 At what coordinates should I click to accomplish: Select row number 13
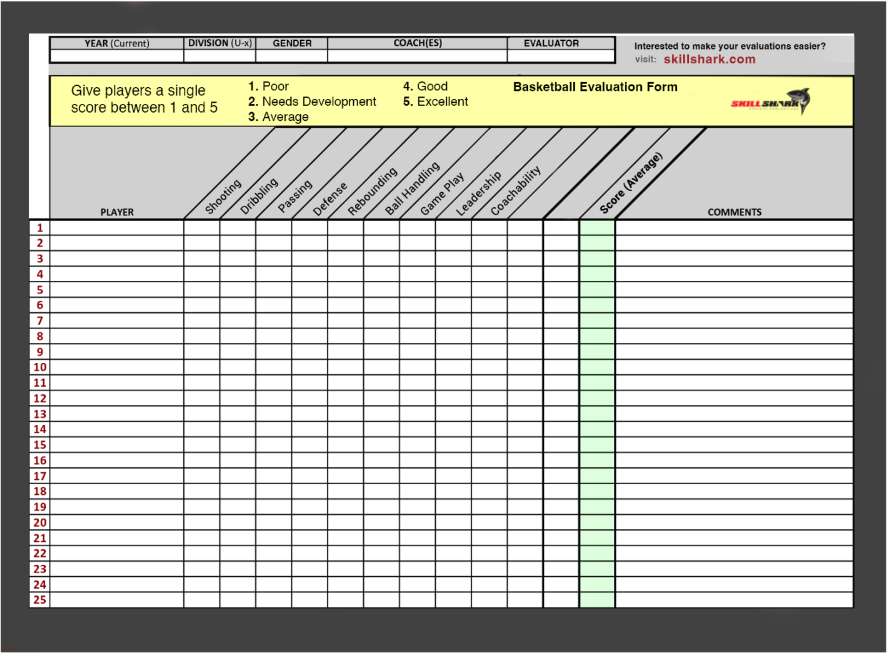pos(40,414)
